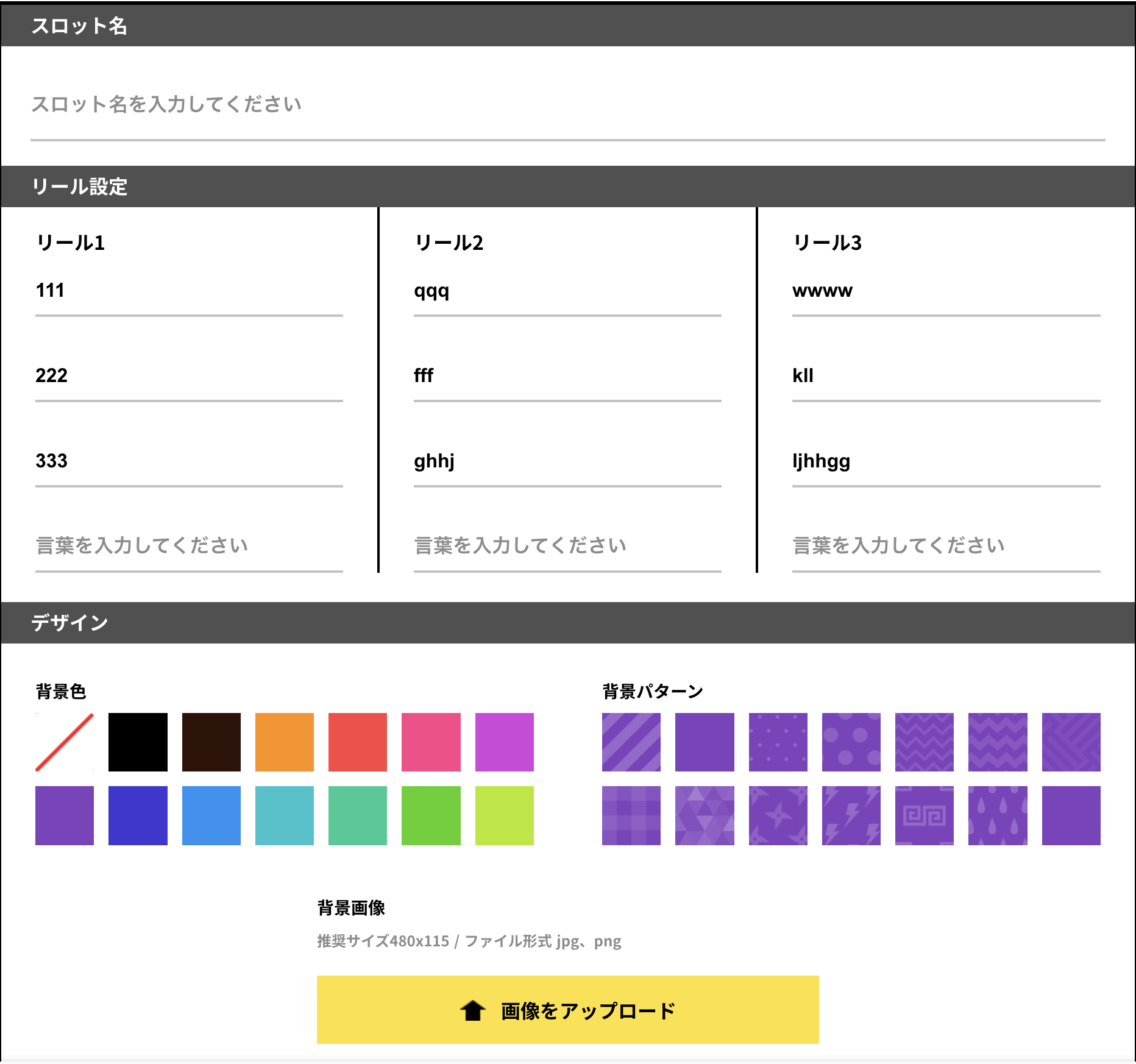The image size is (1136, 1064).
Task: Pick the dark brown background color
Action: [x=211, y=742]
